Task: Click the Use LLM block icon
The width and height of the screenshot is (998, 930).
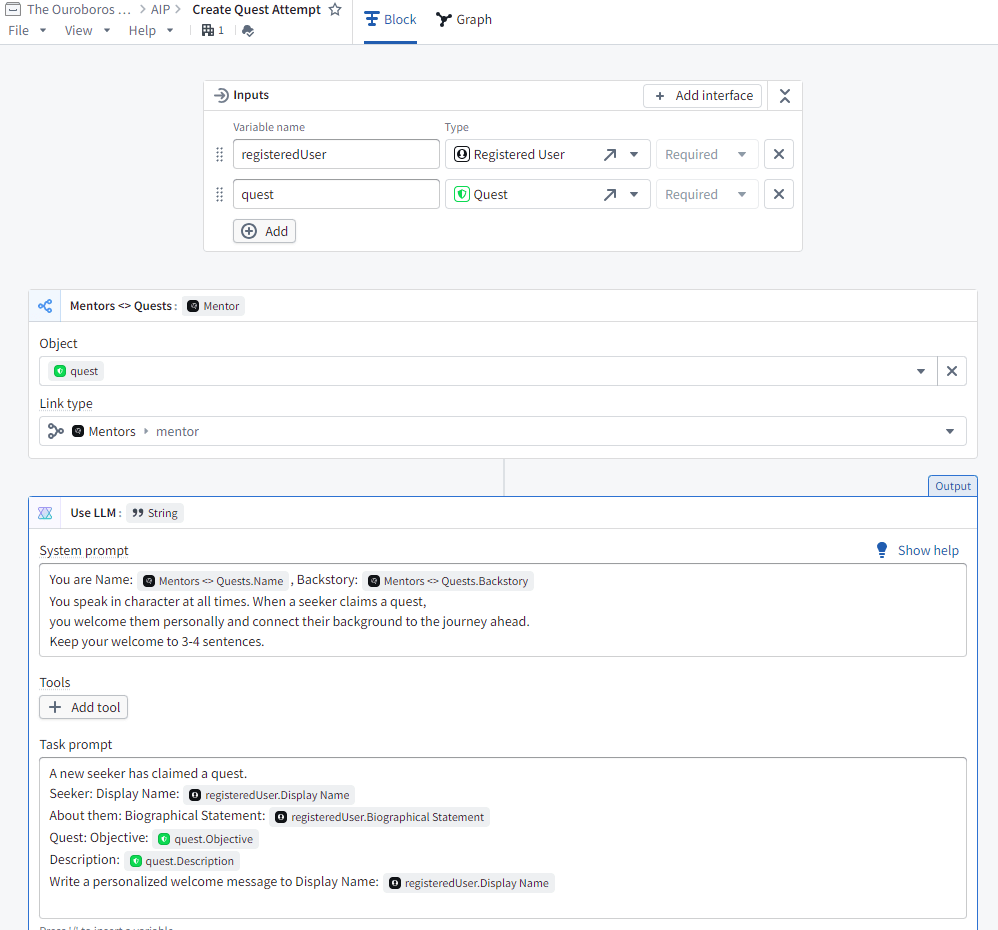Action: pyautogui.click(x=45, y=513)
